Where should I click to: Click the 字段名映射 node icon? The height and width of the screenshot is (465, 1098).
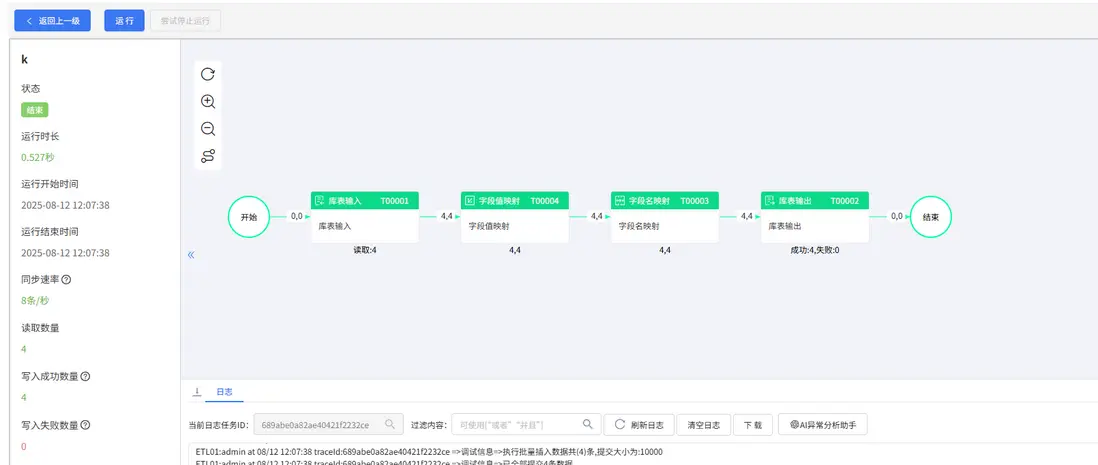tap(620, 201)
